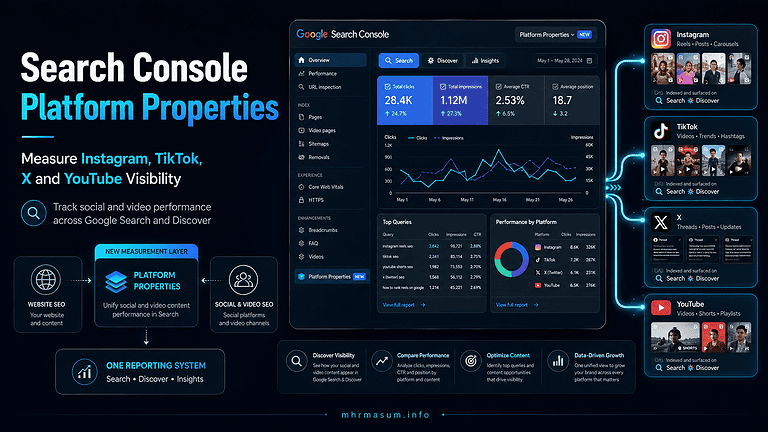Click the stacked layers icon in Platform Properties box
The width and height of the screenshot is (768, 432).
116,281
